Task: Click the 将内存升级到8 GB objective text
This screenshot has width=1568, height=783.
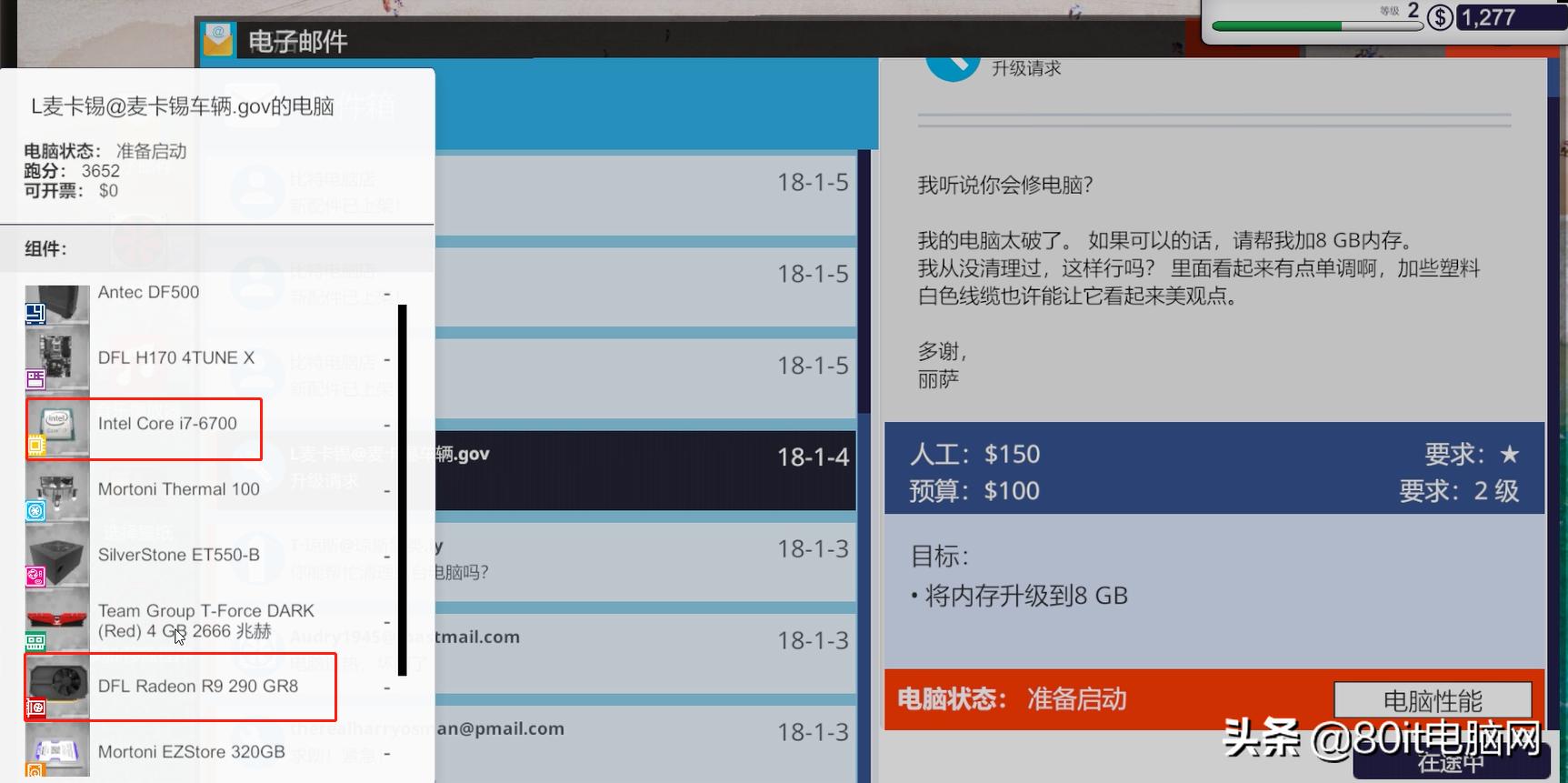Action: click(1025, 596)
